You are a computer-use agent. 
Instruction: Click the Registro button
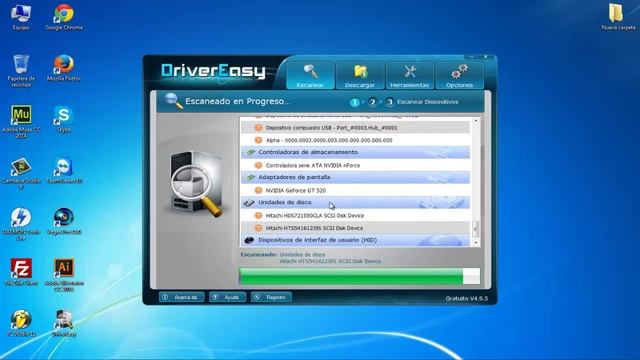click(271, 297)
